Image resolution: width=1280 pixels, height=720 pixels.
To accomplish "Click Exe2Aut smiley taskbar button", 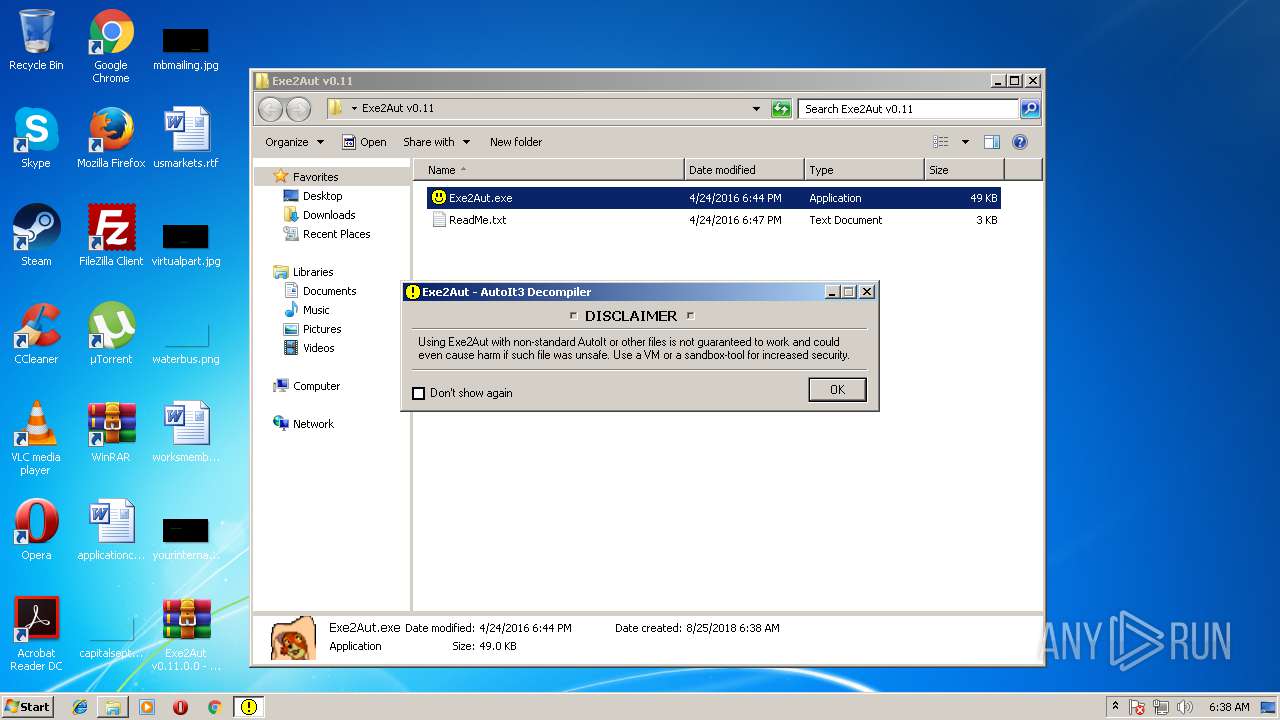I will point(249,707).
